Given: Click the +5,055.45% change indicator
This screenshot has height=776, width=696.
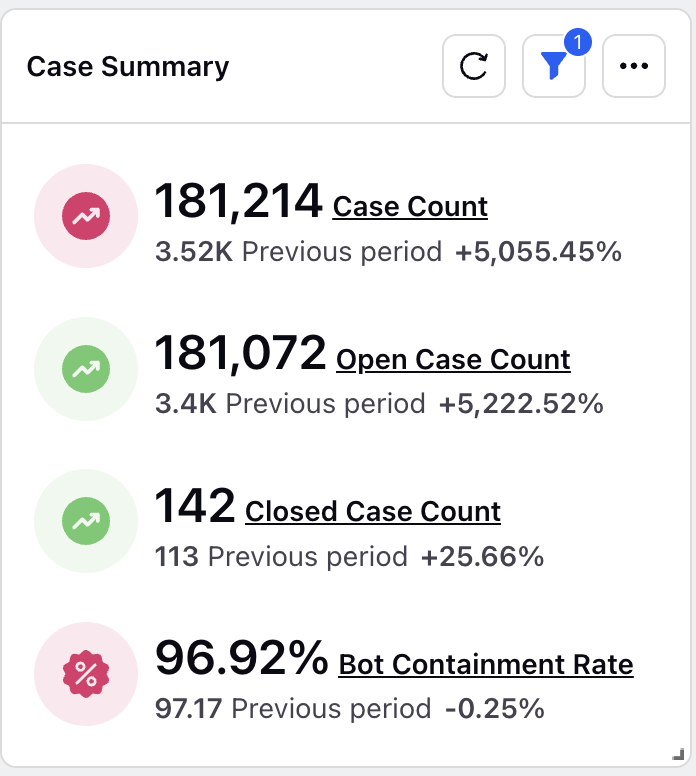Looking at the screenshot, I should [539, 251].
